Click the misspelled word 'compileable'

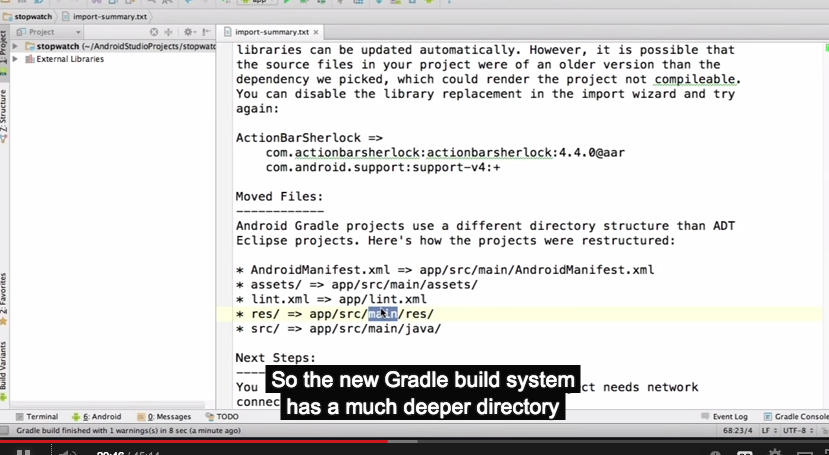[x=695, y=79]
